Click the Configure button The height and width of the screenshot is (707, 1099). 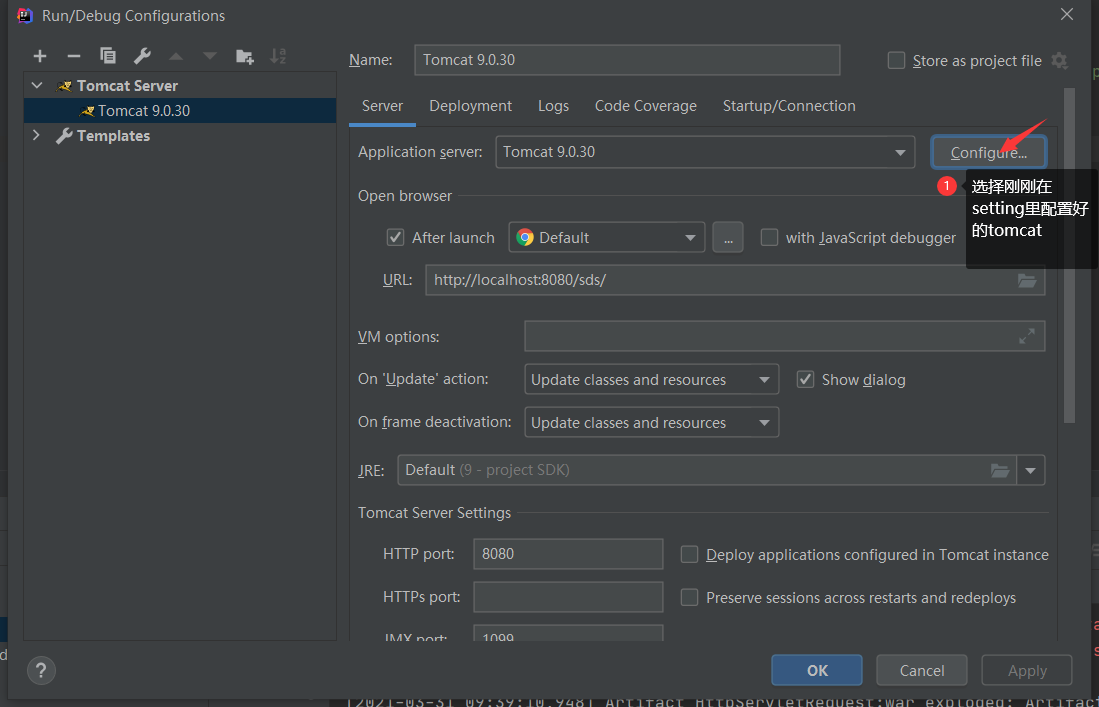coord(988,152)
